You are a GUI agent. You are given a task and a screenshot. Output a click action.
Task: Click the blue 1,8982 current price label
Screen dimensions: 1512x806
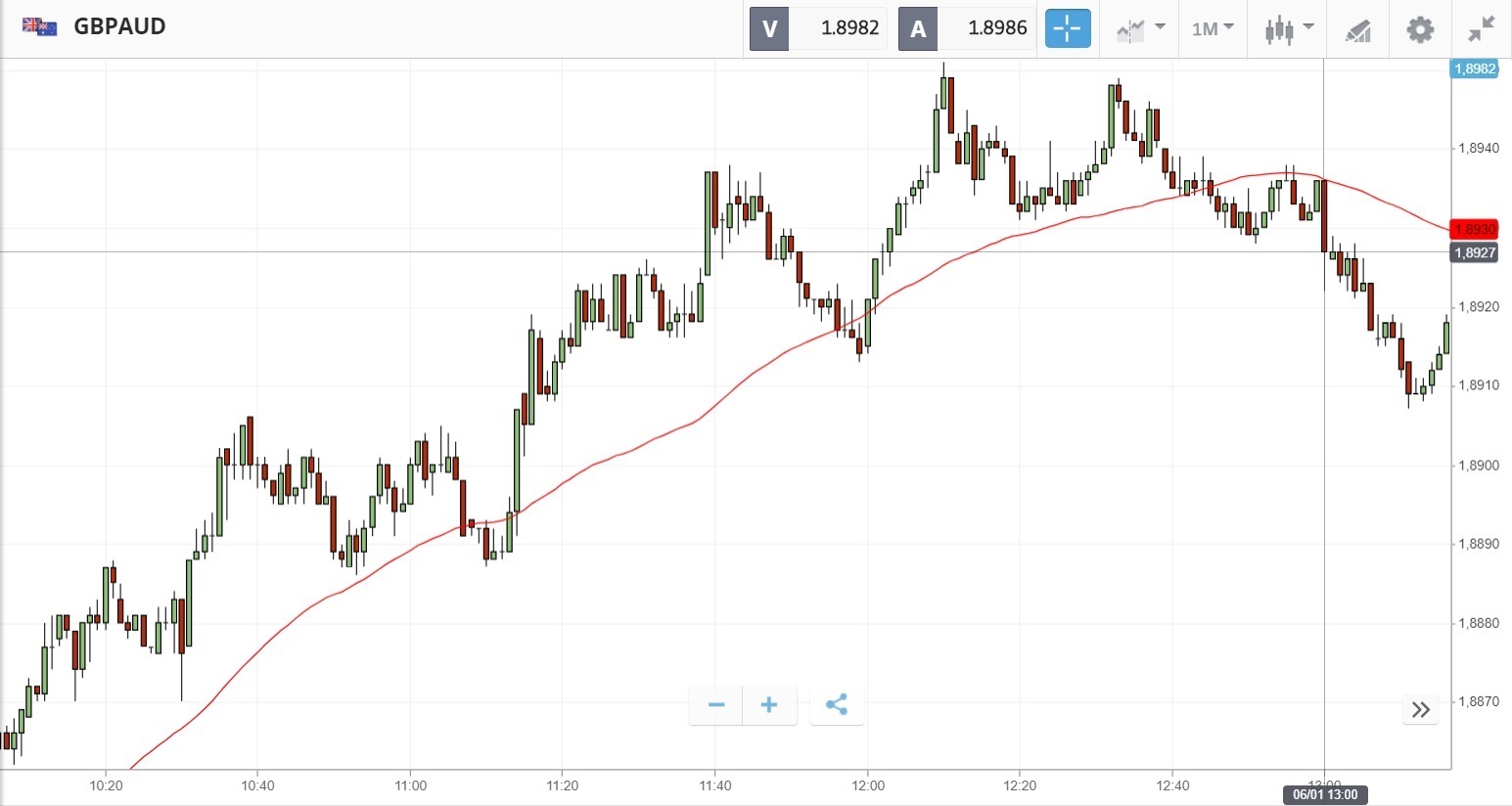coord(1474,68)
